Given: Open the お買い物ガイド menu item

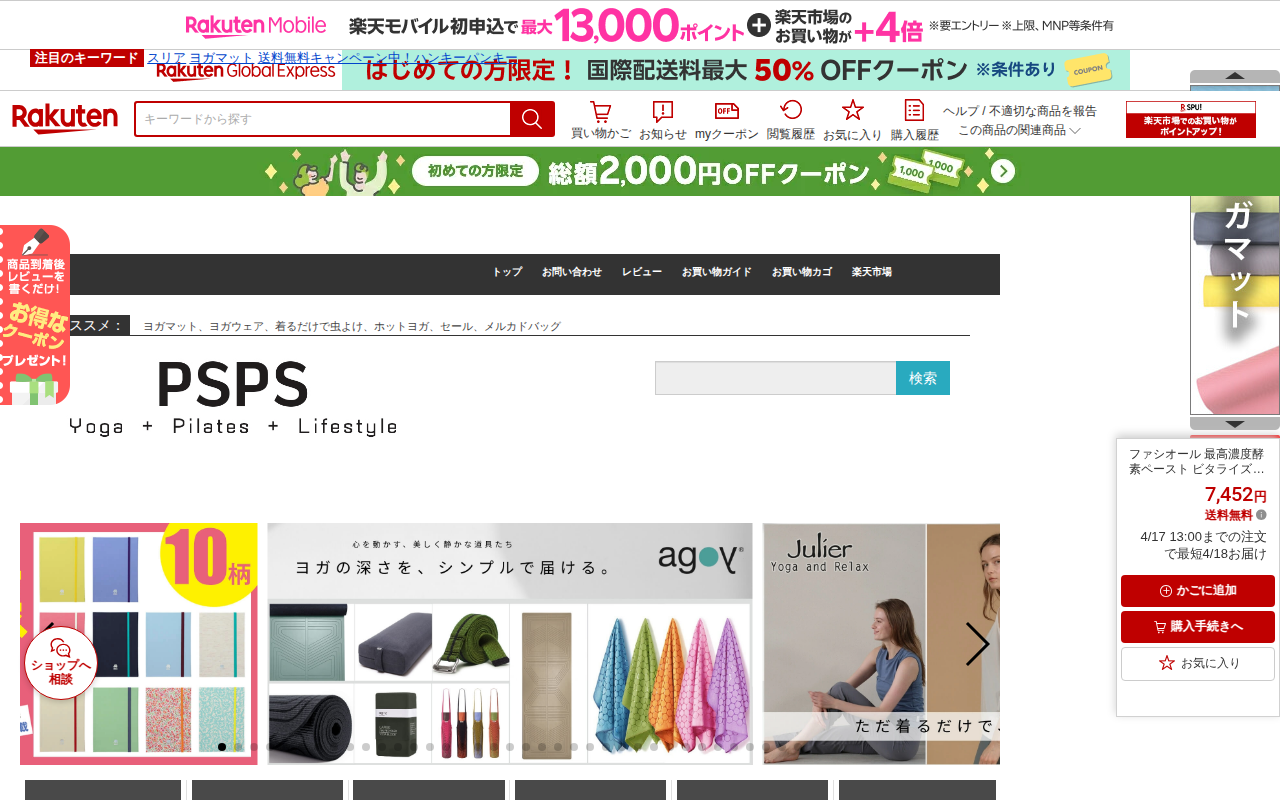Looking at the screenshot, I should [717, 272].
